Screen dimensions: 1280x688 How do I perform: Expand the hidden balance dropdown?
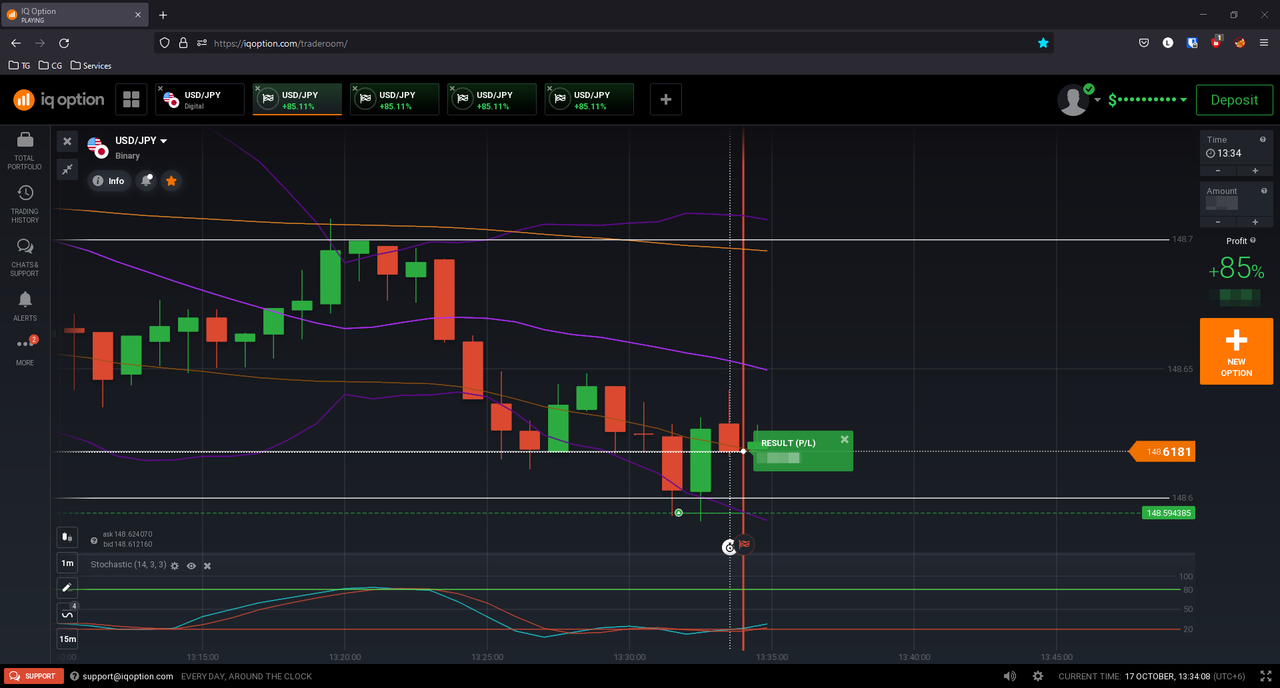tap(1148, 100)
